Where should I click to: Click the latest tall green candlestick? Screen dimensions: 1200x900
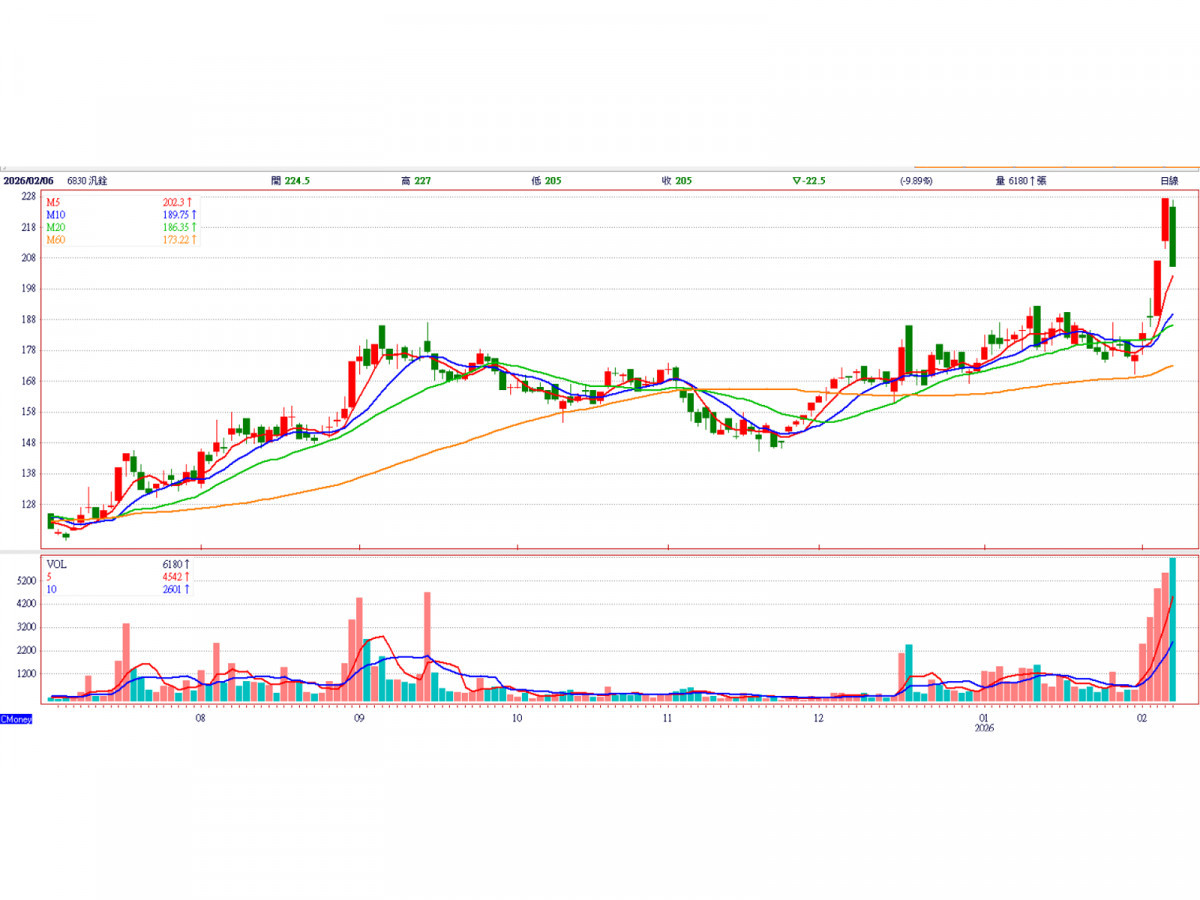coord(1172,236)
